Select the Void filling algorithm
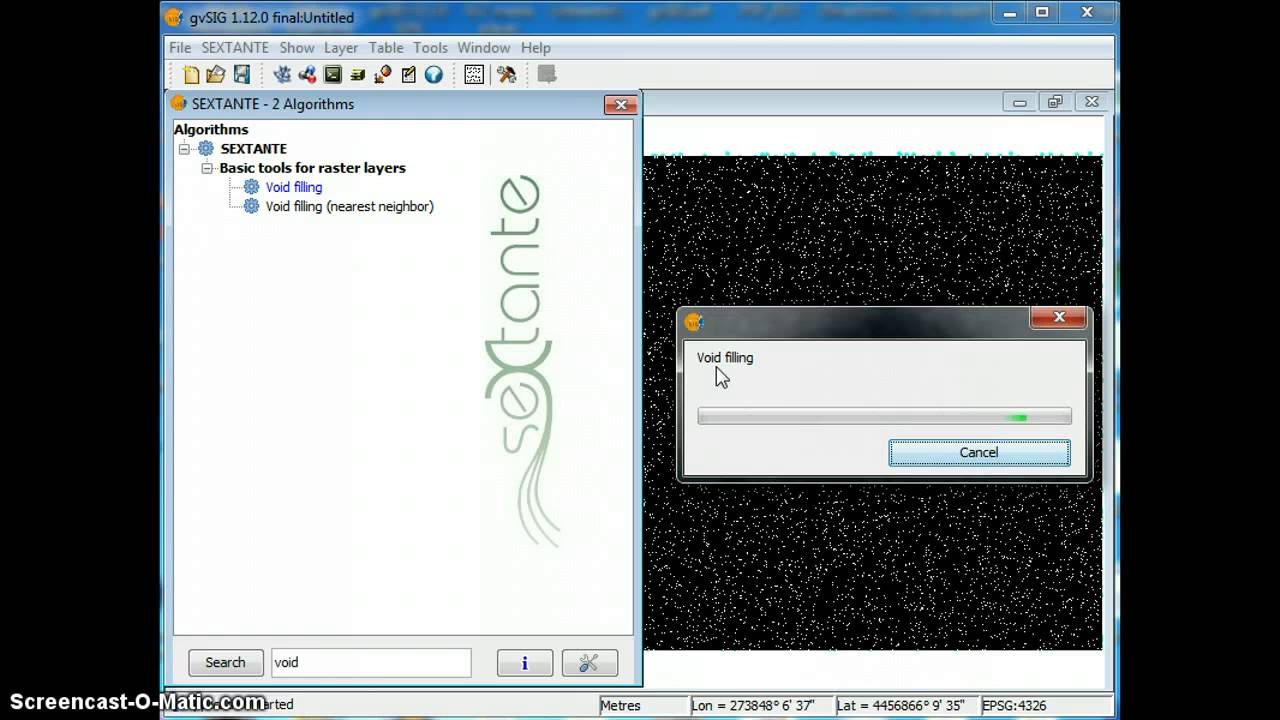Screen dimensions: 1280x720 coord(294,187)
